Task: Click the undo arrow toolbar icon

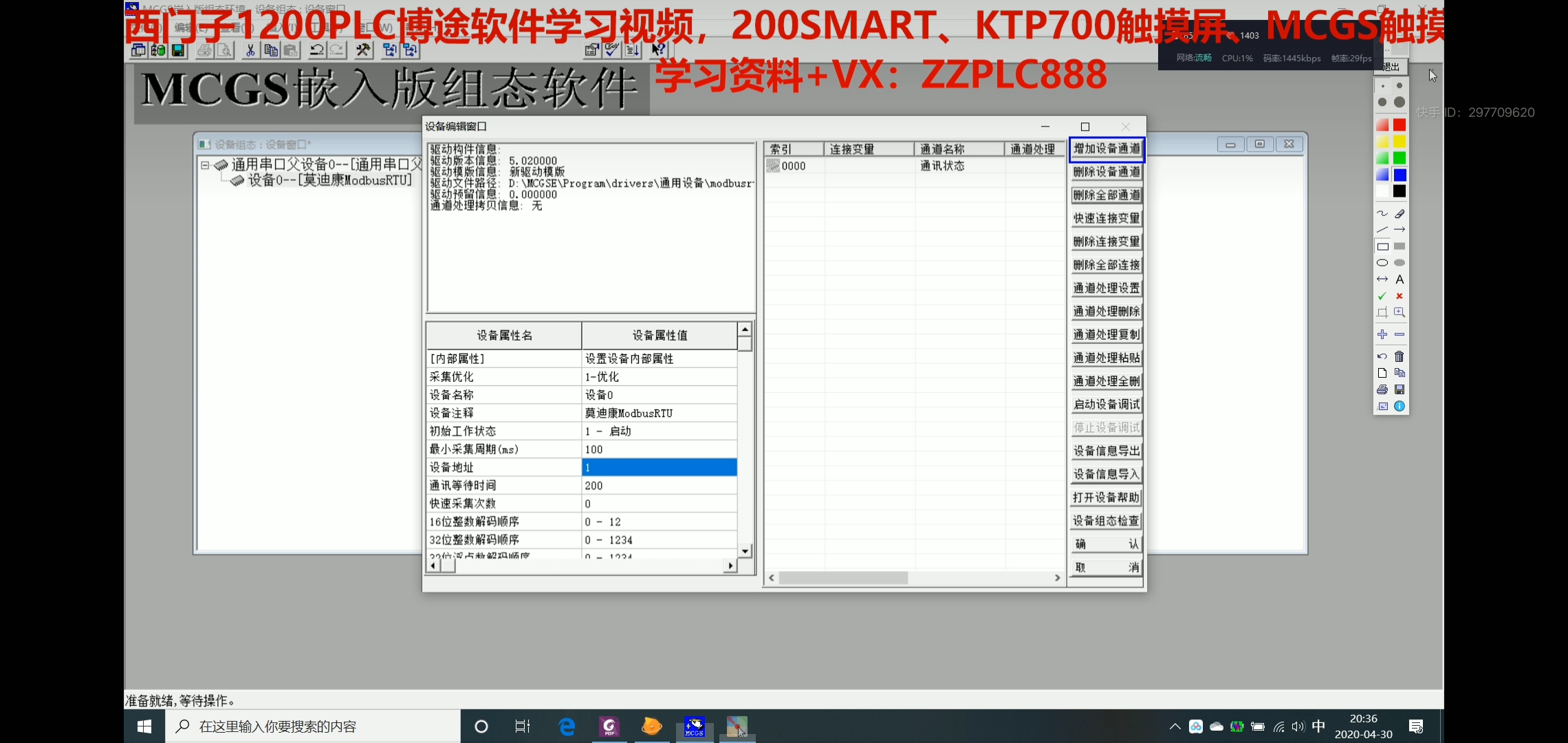Action: click(x=317, y=50)
